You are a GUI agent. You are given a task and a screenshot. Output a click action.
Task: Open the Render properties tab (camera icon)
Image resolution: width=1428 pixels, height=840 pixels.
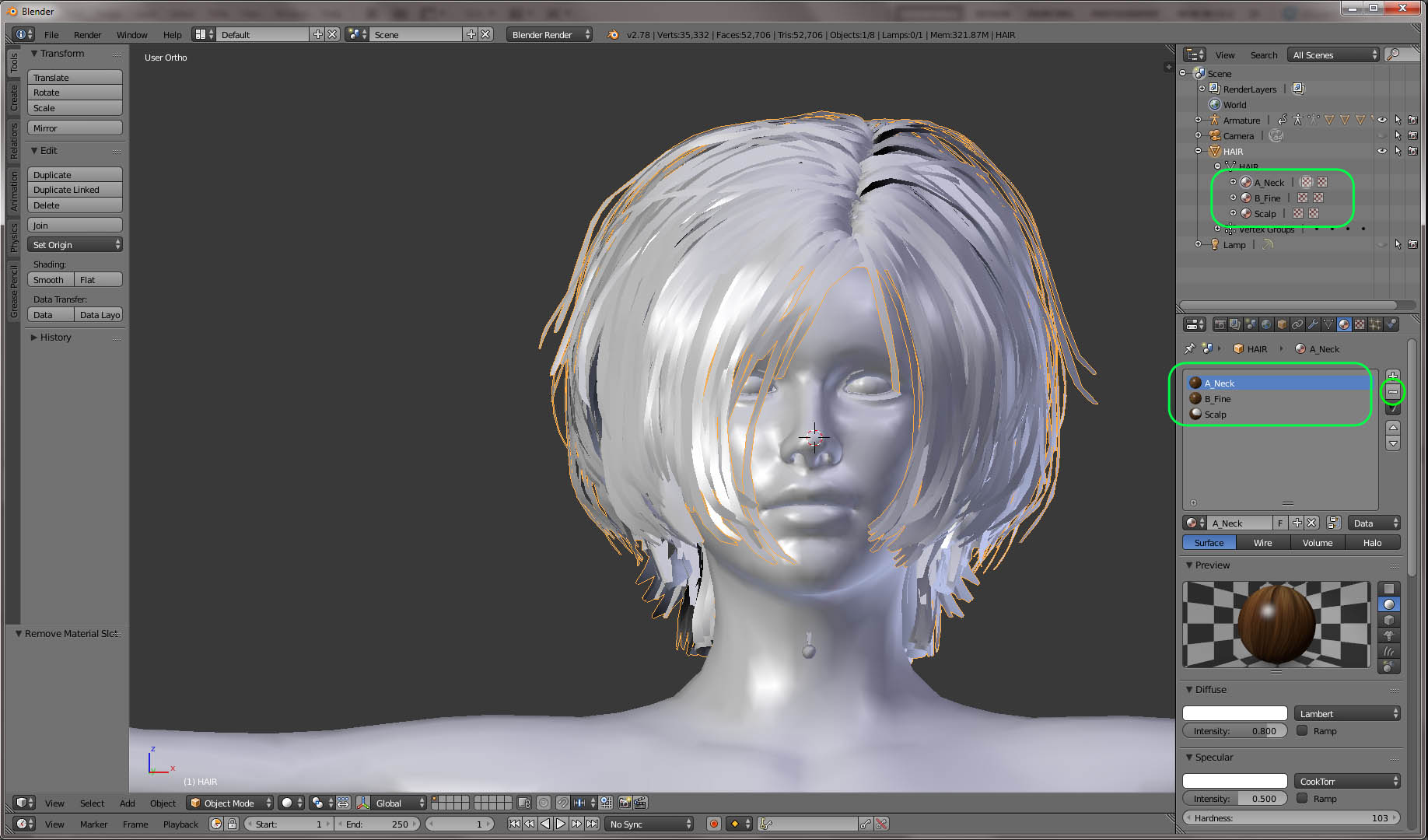(x=1220, y=324)
